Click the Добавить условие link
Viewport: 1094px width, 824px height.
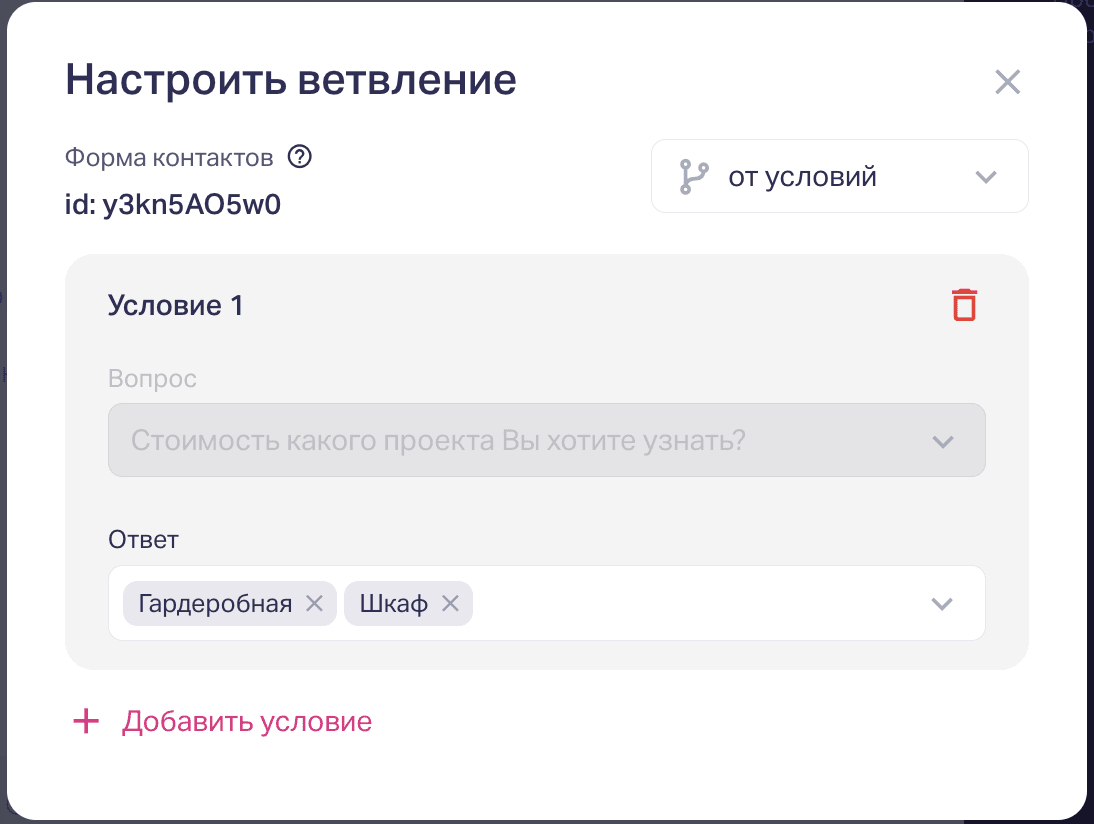click(247, 721)
